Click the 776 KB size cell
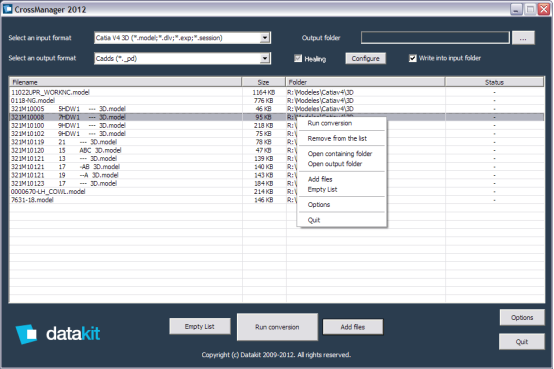 264,100
